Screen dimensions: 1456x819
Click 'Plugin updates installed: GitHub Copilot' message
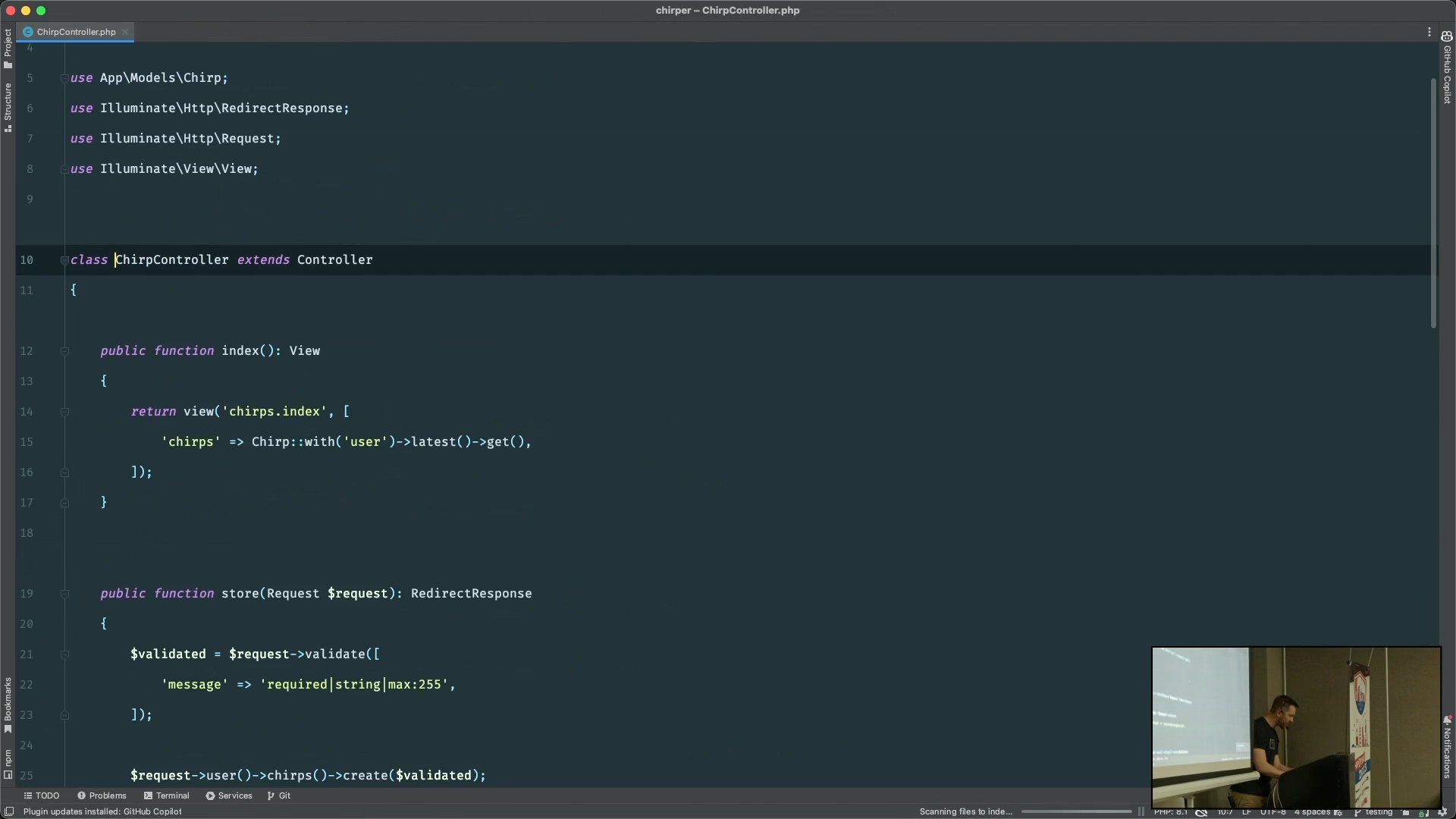coord(102,811)
